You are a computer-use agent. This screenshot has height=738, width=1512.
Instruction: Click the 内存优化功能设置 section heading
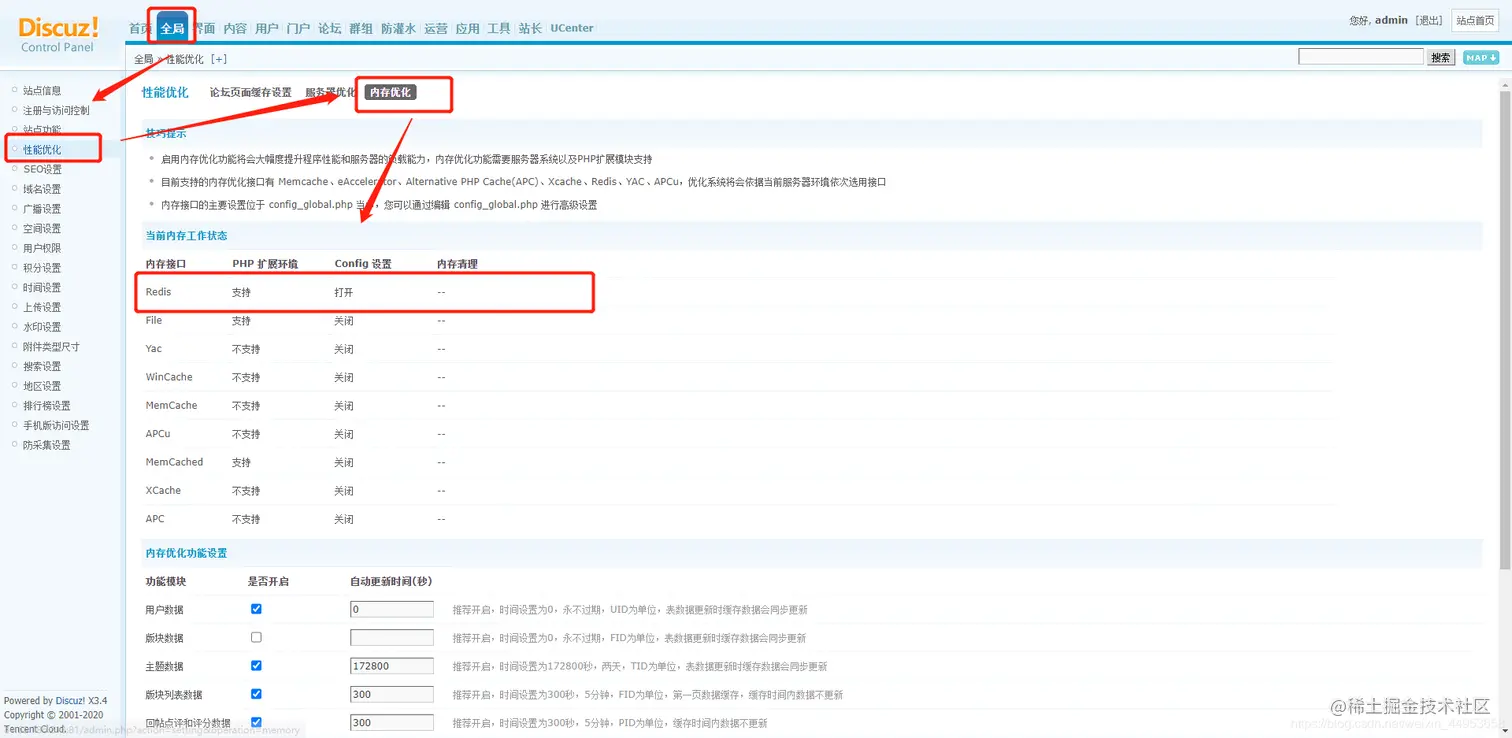(186, 553)
